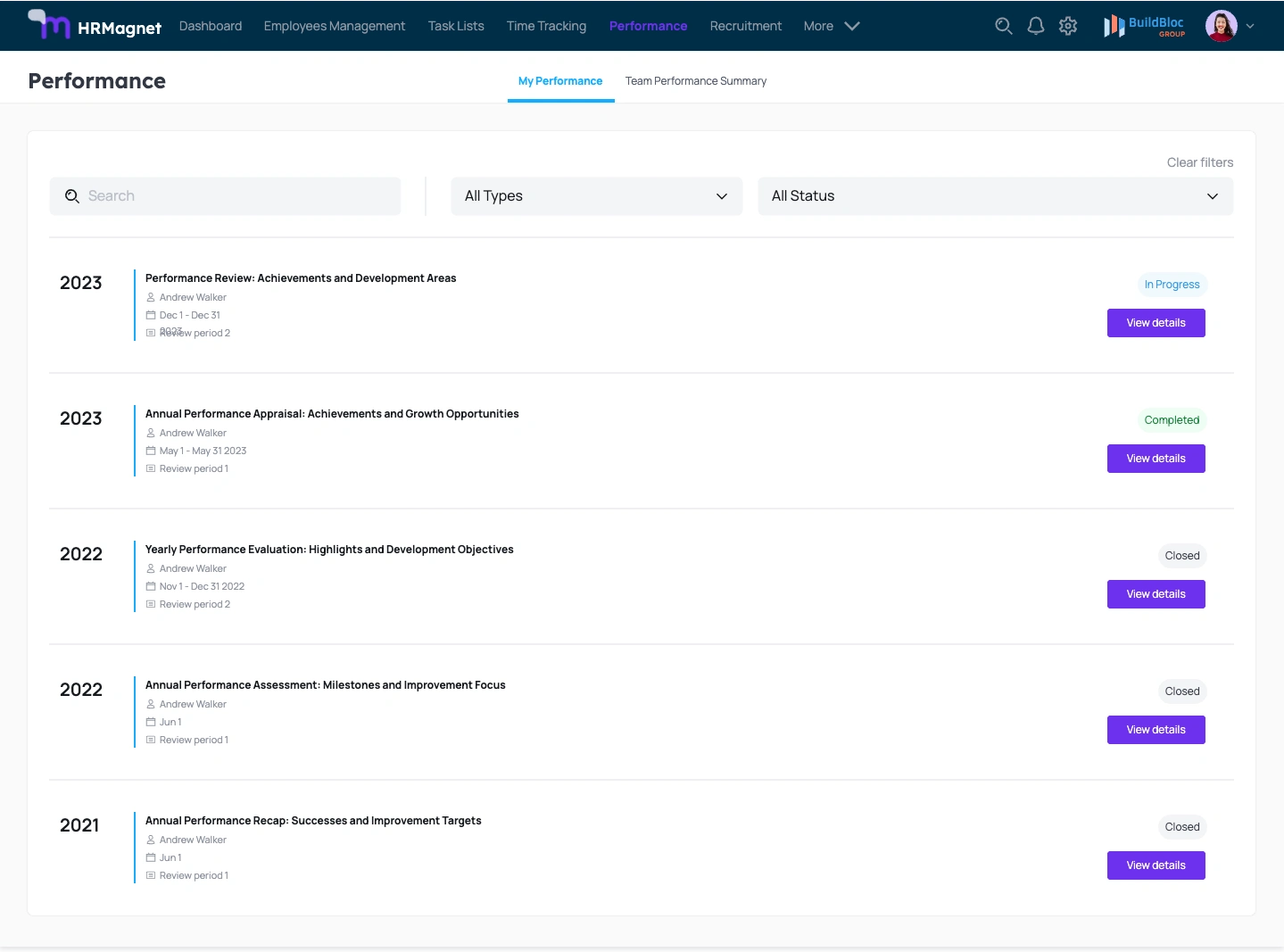Open Time Tracking in the navigation
1284x952 pixels.
547,26
